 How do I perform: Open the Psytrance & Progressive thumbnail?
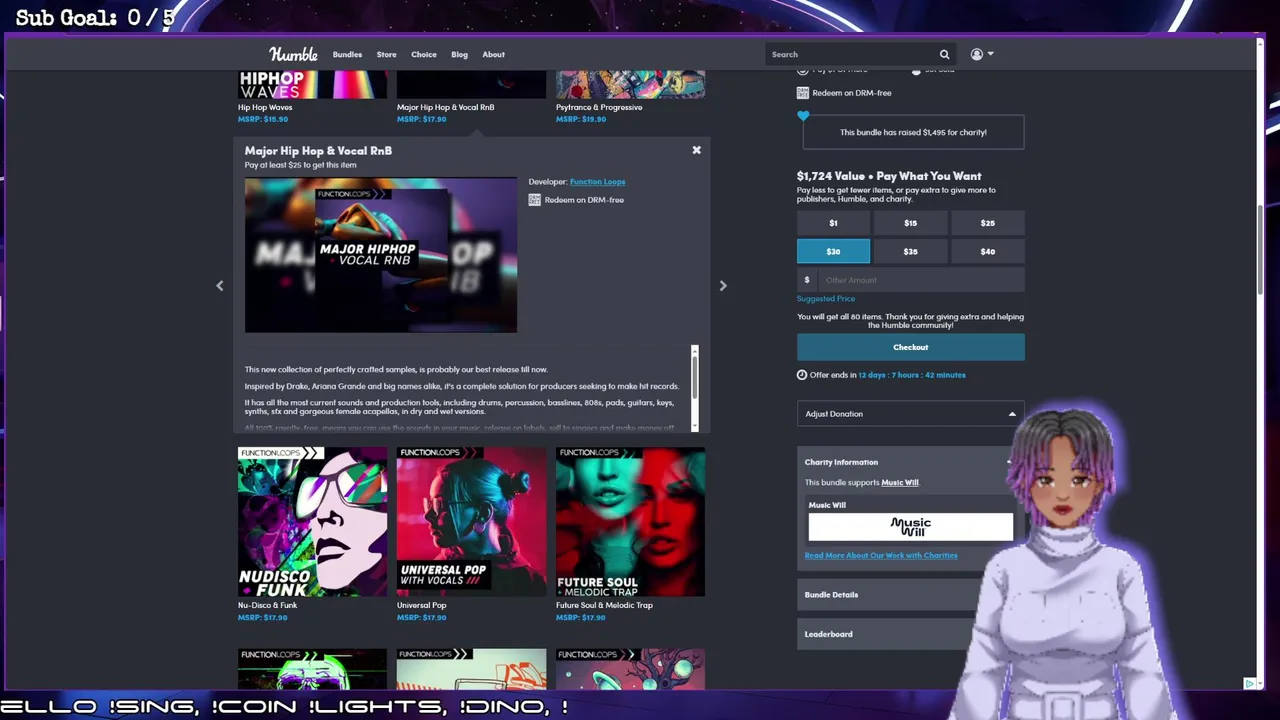(630, 84)
